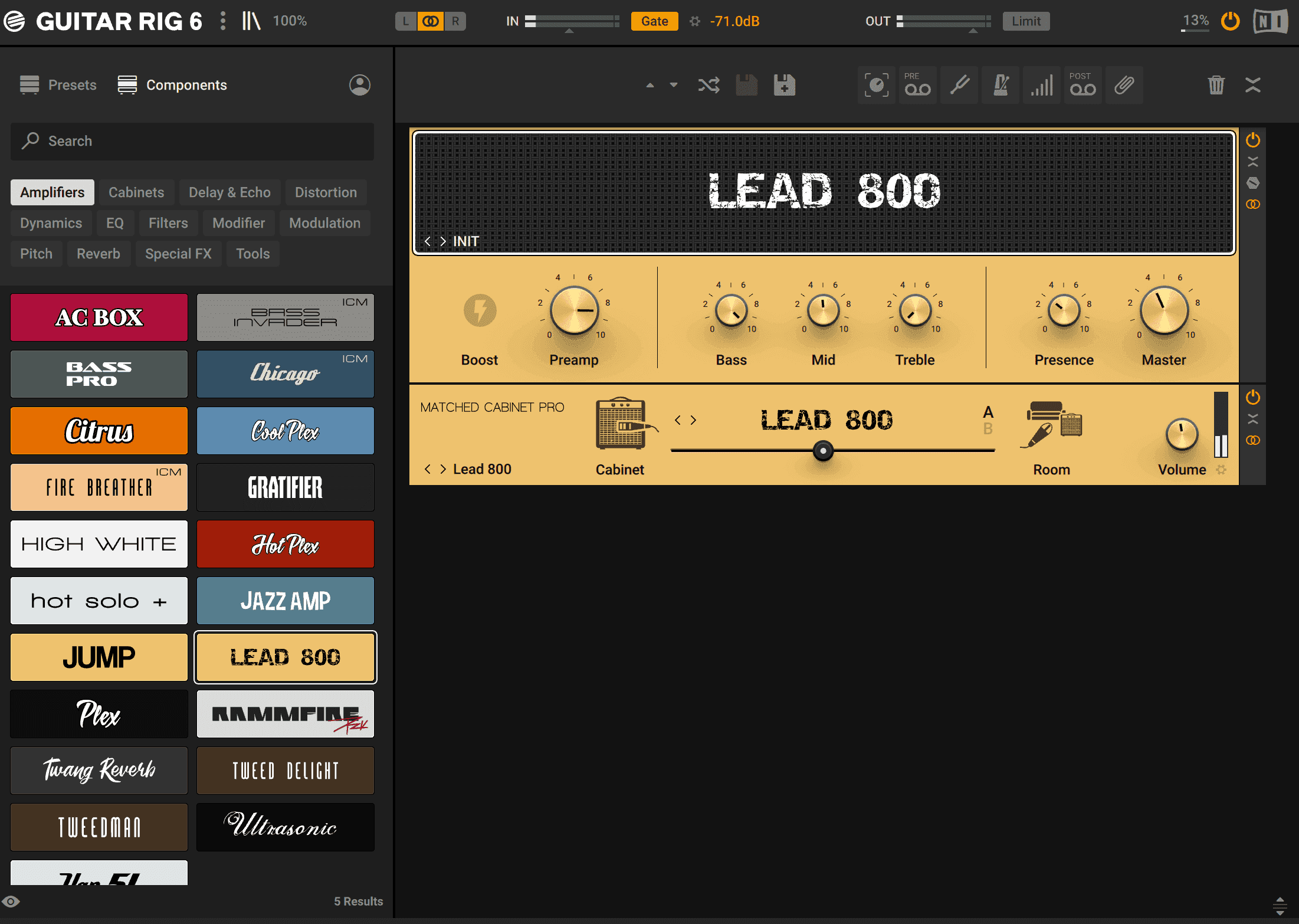Go to next amp preset after INIT
Image resolution: width=1299 pixels, height=924 pixels.
point(443,241)
